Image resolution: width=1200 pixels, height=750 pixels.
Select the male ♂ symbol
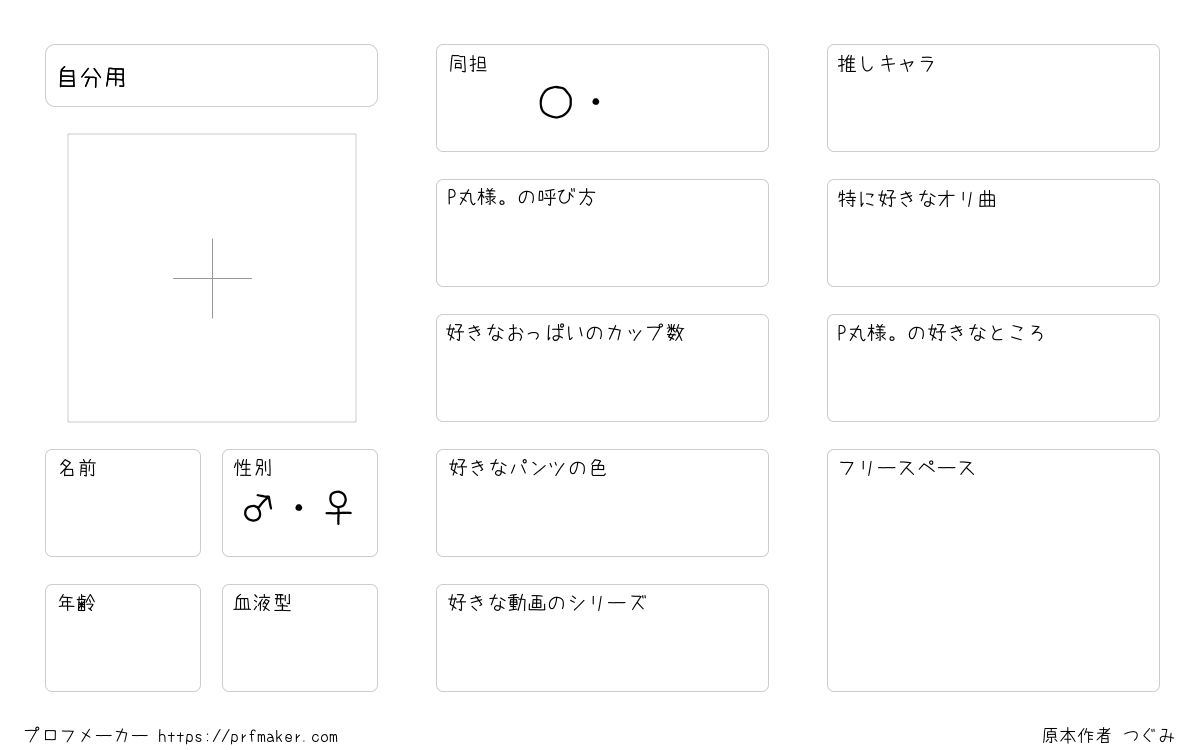258,508
